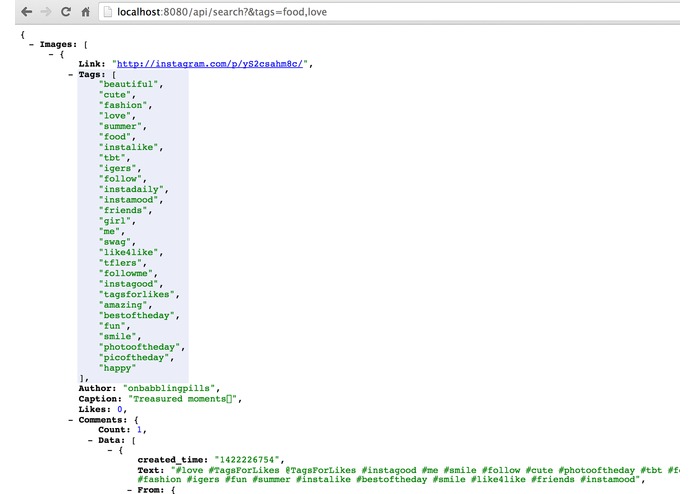The image size is (695, 494).
Task: Open the home page icon
Action: tap(86, 12)
